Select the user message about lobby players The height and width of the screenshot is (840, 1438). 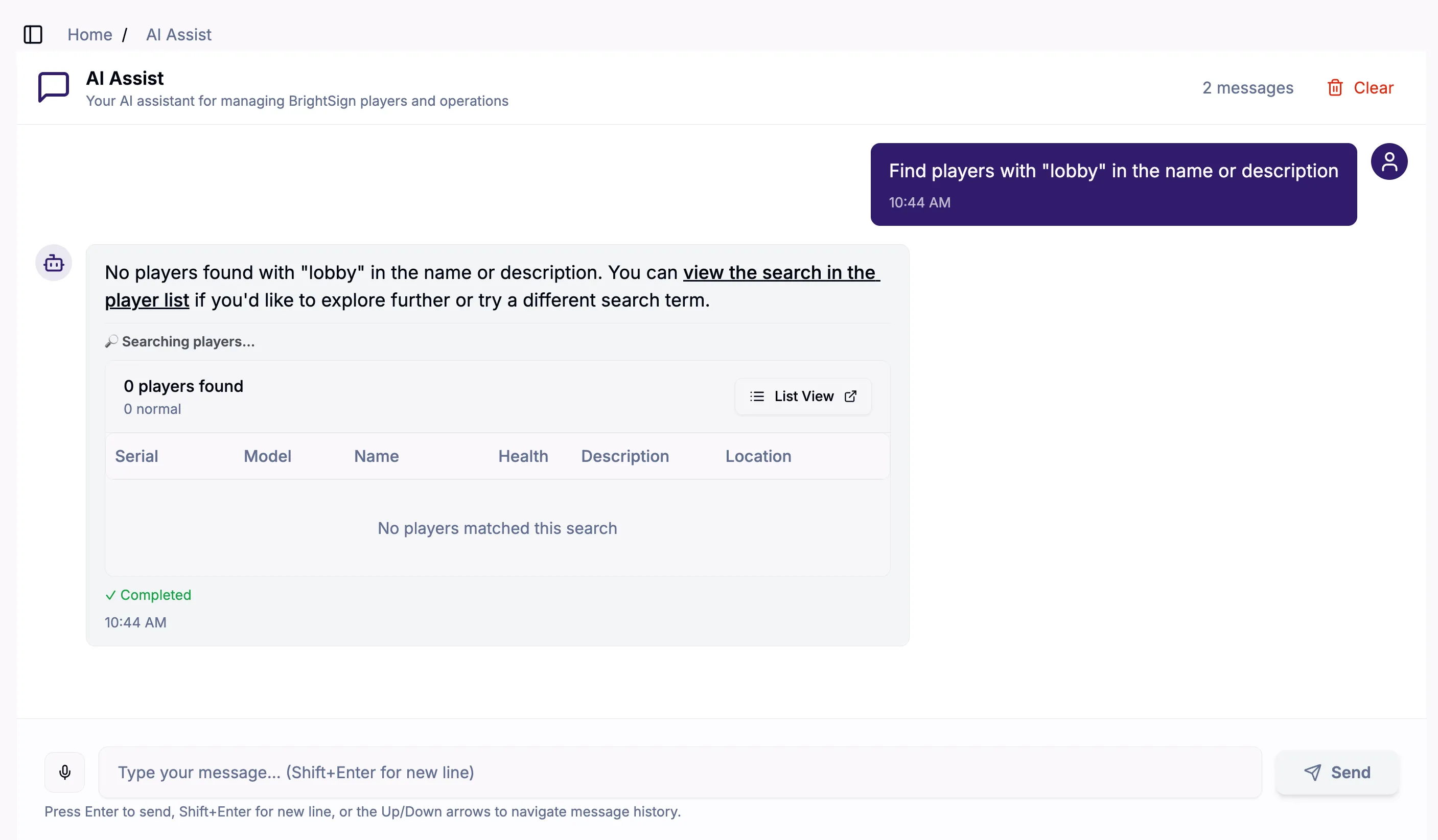click(x=1114, y=184)
